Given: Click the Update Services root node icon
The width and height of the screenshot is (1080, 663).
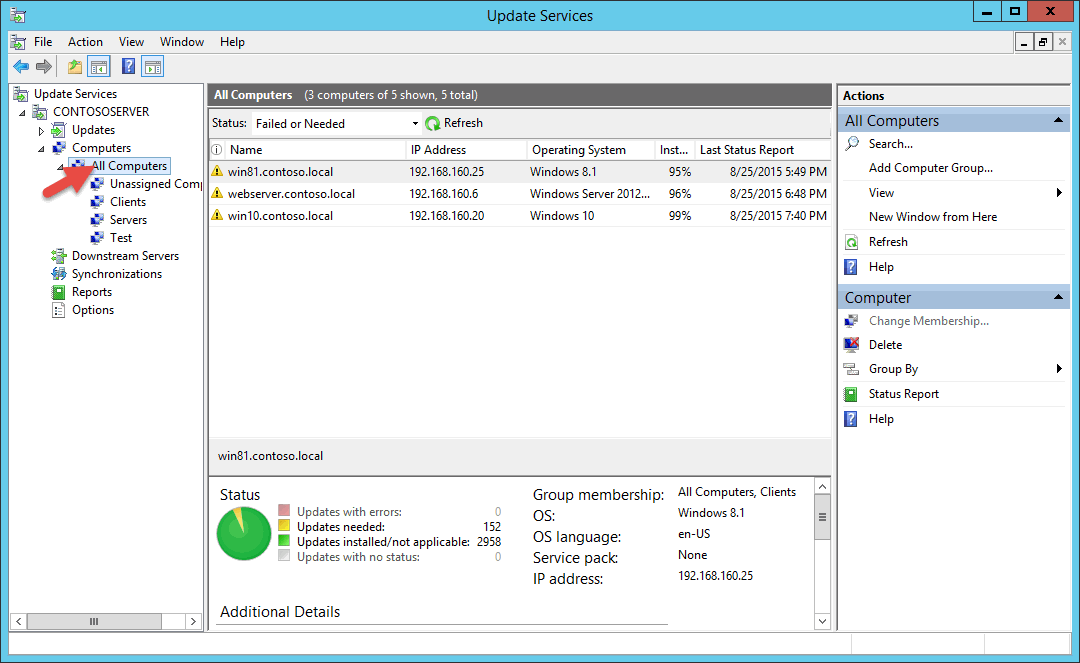Looking at the screenshot, I should pyautogui.click(x=21, y=94).
